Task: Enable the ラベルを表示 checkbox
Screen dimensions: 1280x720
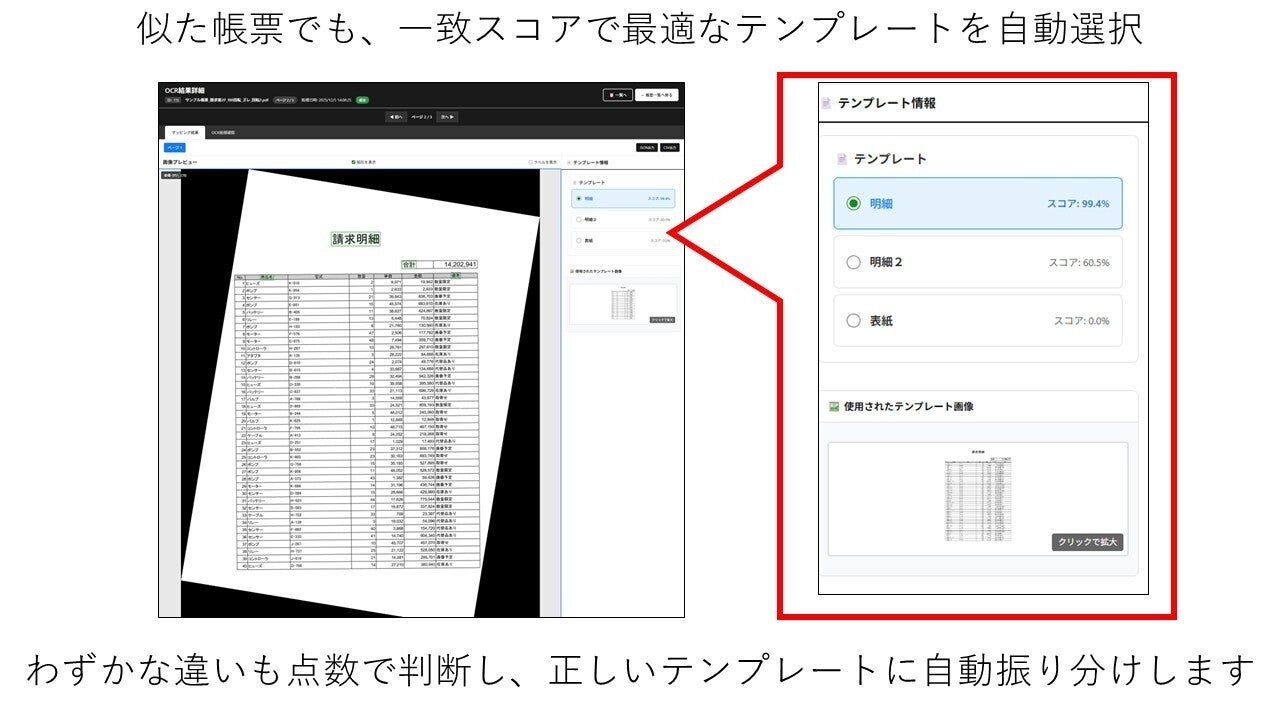Action: (530, 161)
